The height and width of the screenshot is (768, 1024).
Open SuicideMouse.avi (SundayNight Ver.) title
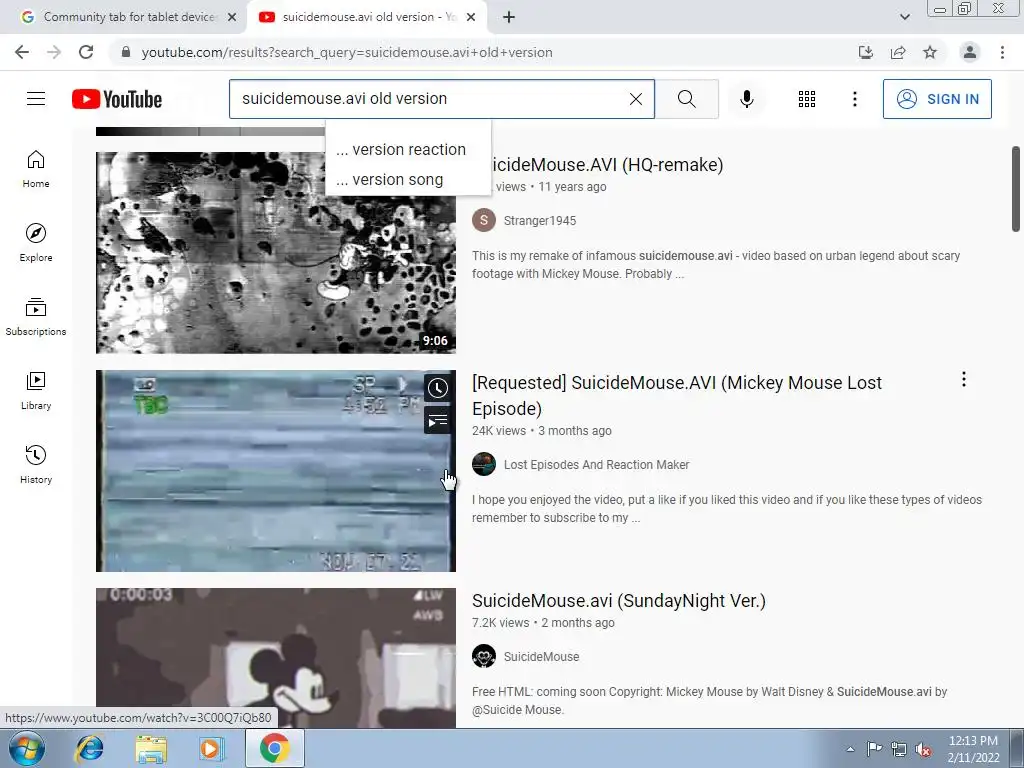(618, 600)
